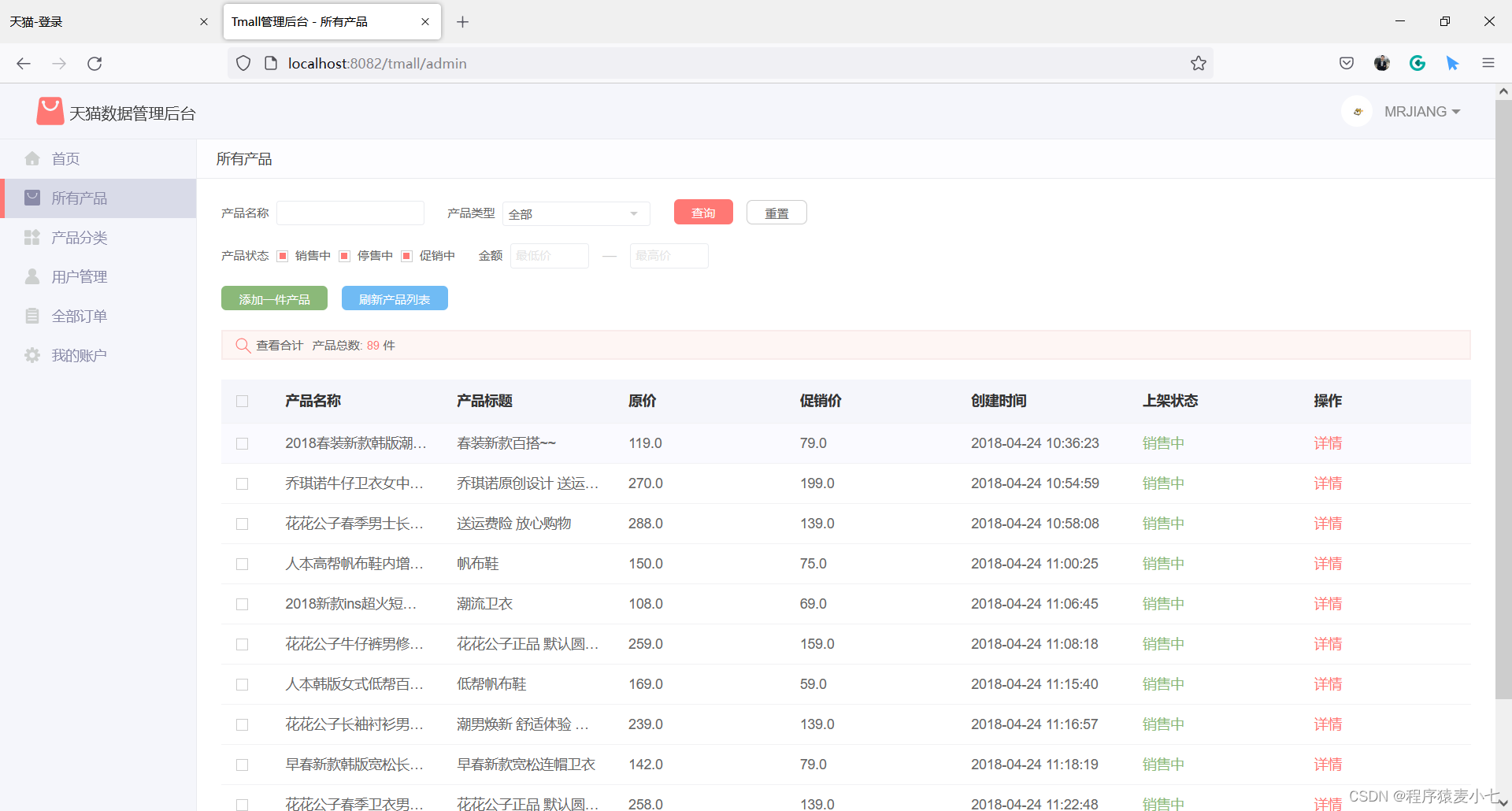Screen dimensions: 1512x811
Task: Open 详情 for 2018春装新款韩版潮 row
Action: (x=1328, y=443)
